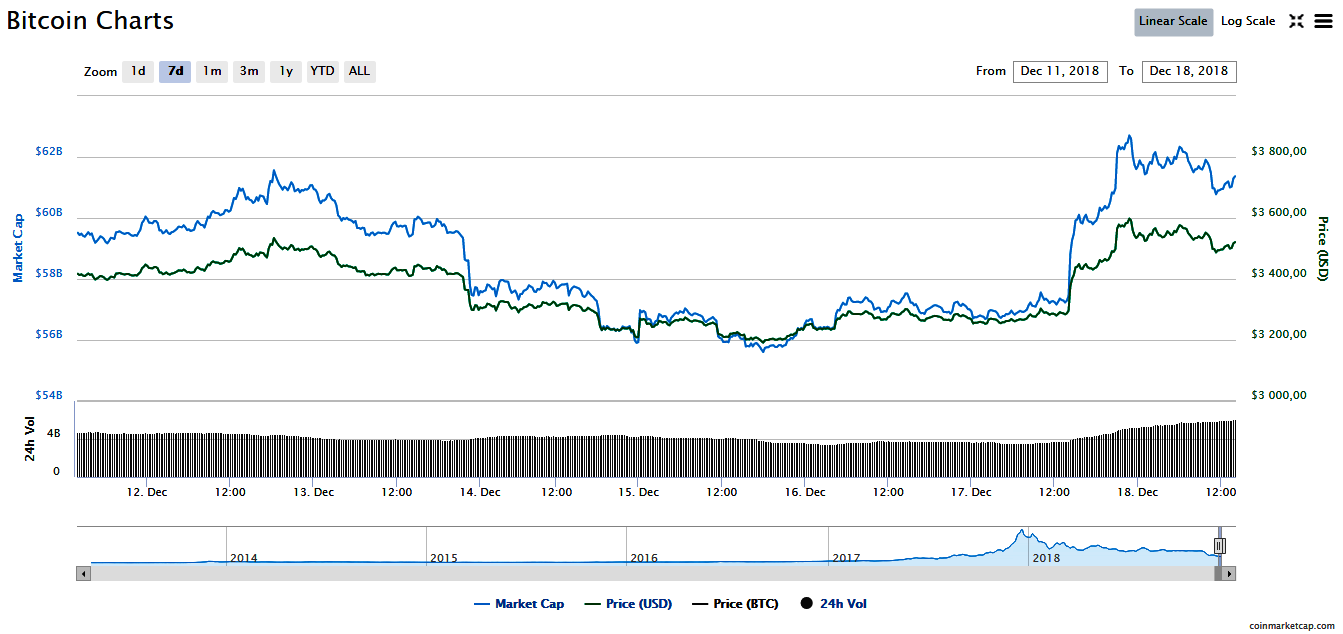1343x634 pixels.
Task: Click the $3 400,00 price label
Action: 1279,274
